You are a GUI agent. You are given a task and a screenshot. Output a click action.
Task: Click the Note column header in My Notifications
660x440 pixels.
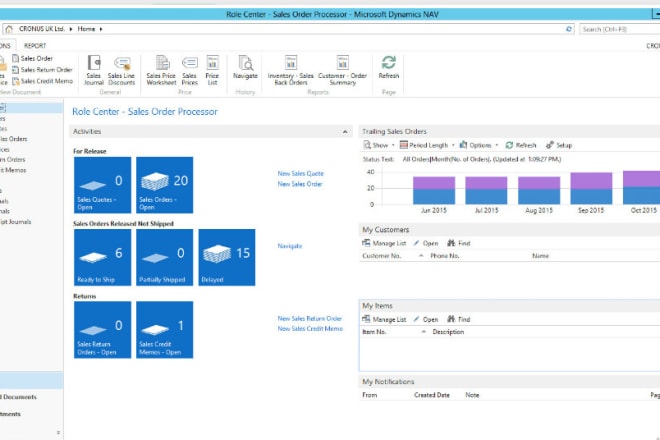472,395
